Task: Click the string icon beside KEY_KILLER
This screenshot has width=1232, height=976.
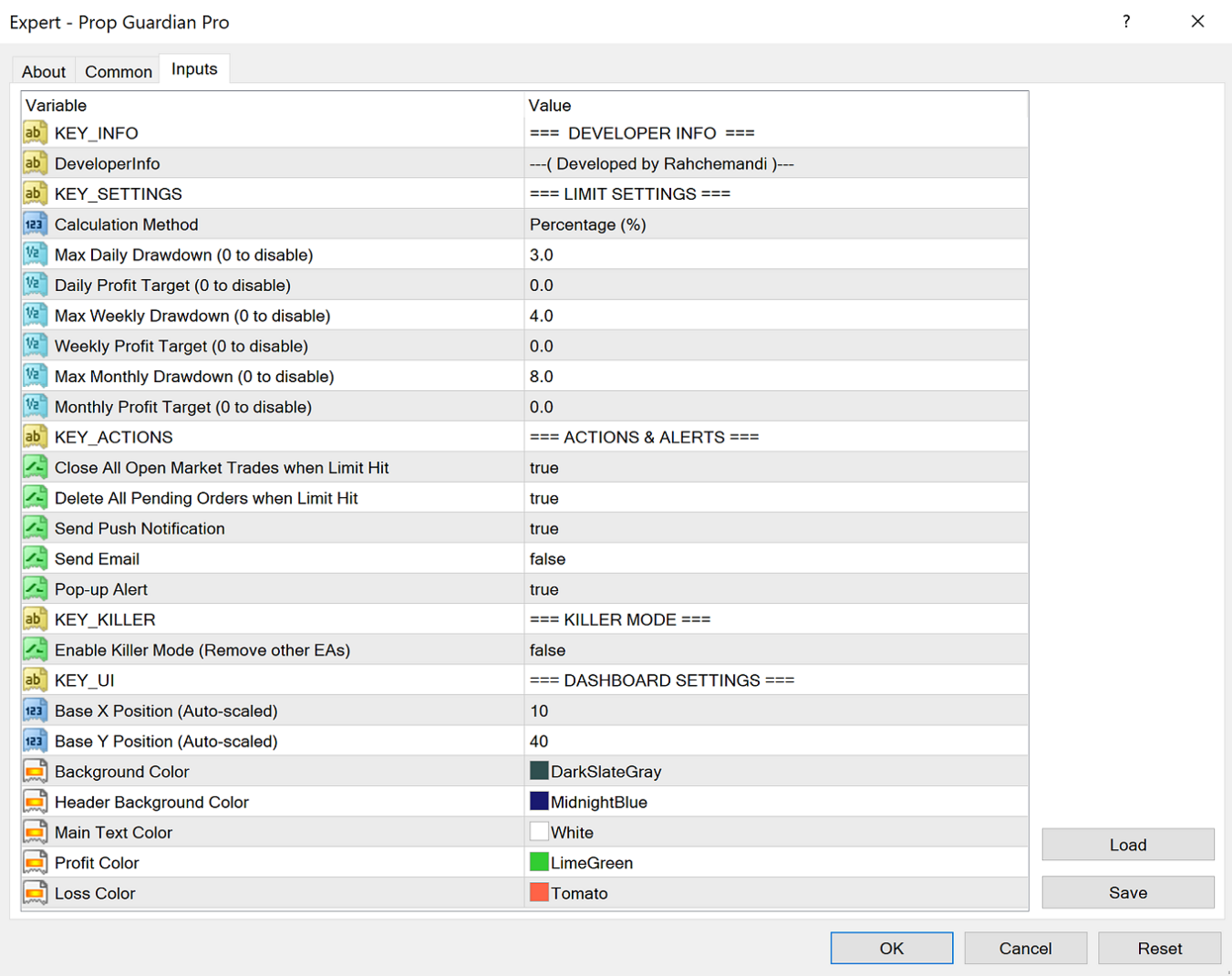Action: [x=35, y=619]
